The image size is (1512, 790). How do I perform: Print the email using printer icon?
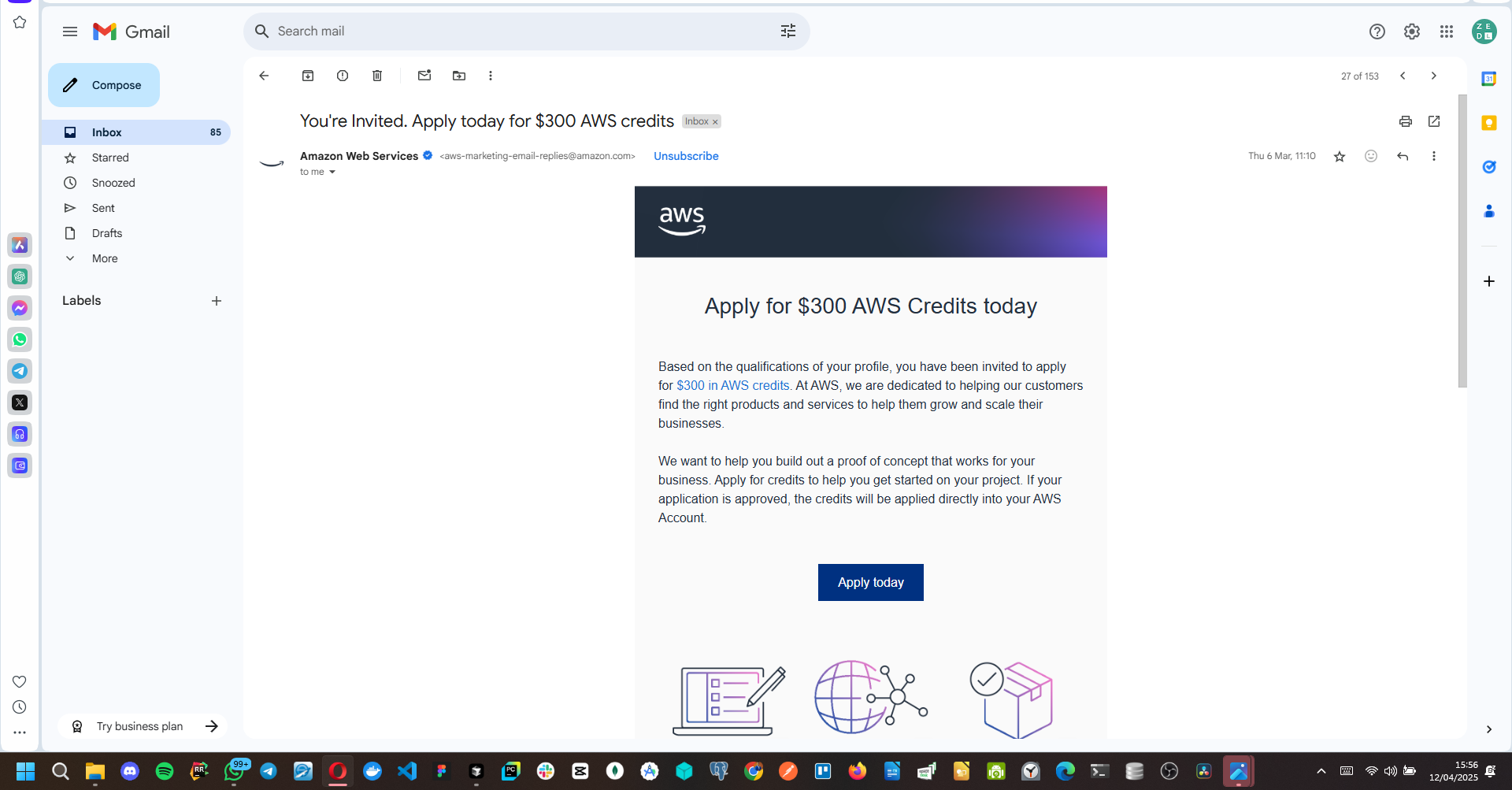tap(1406, 121)
